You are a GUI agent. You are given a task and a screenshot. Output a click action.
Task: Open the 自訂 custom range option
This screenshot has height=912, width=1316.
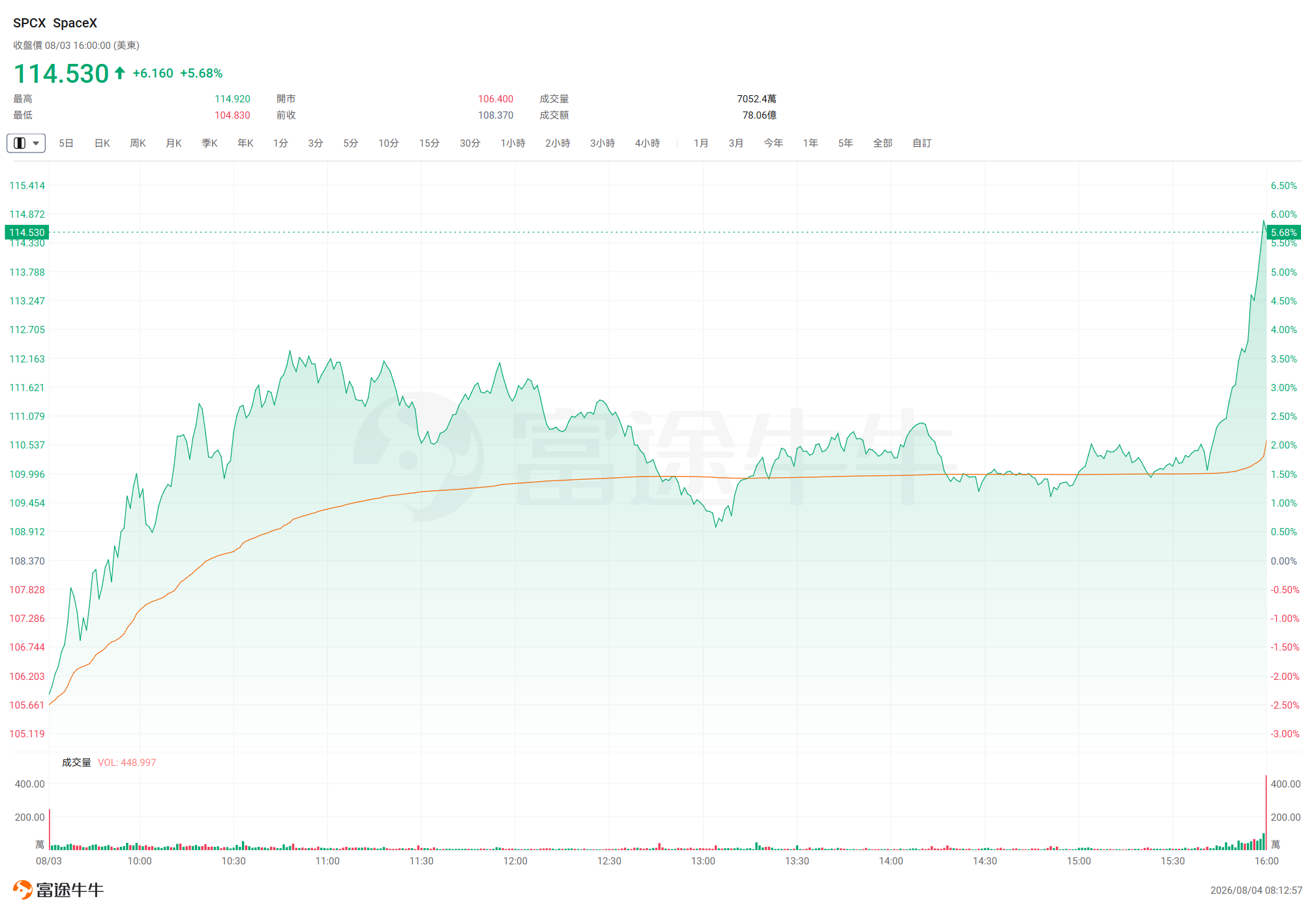(x=922, y=143)
